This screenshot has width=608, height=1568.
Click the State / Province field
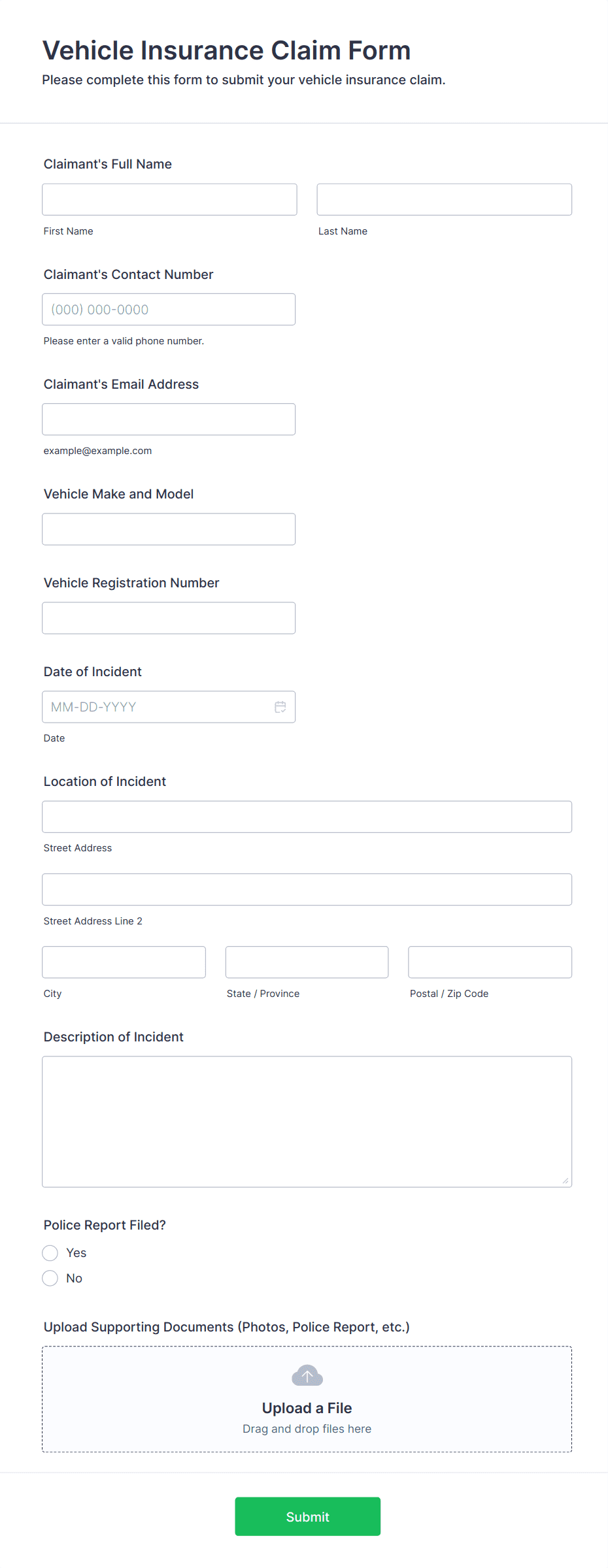[307, 962]
